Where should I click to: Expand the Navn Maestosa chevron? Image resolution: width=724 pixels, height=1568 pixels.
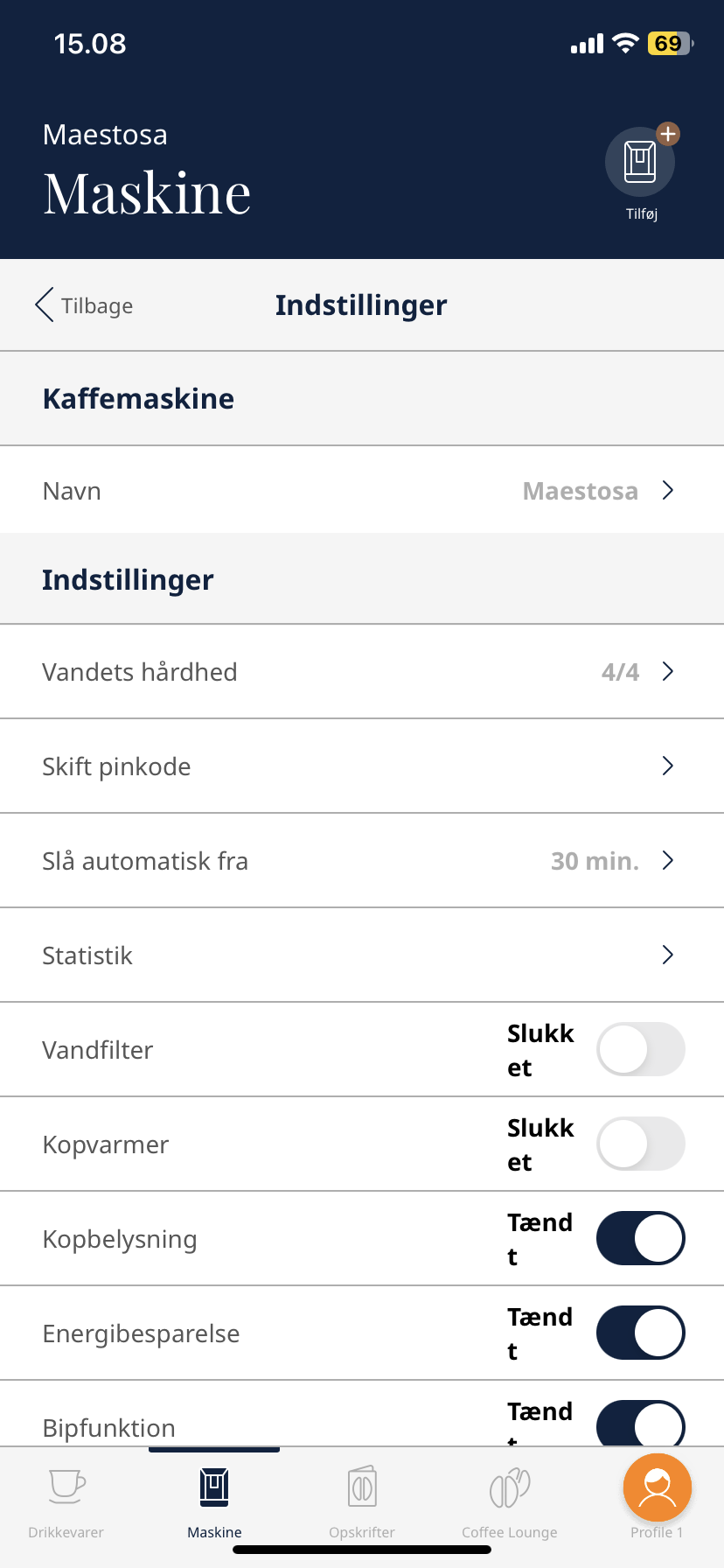point(668,491)
